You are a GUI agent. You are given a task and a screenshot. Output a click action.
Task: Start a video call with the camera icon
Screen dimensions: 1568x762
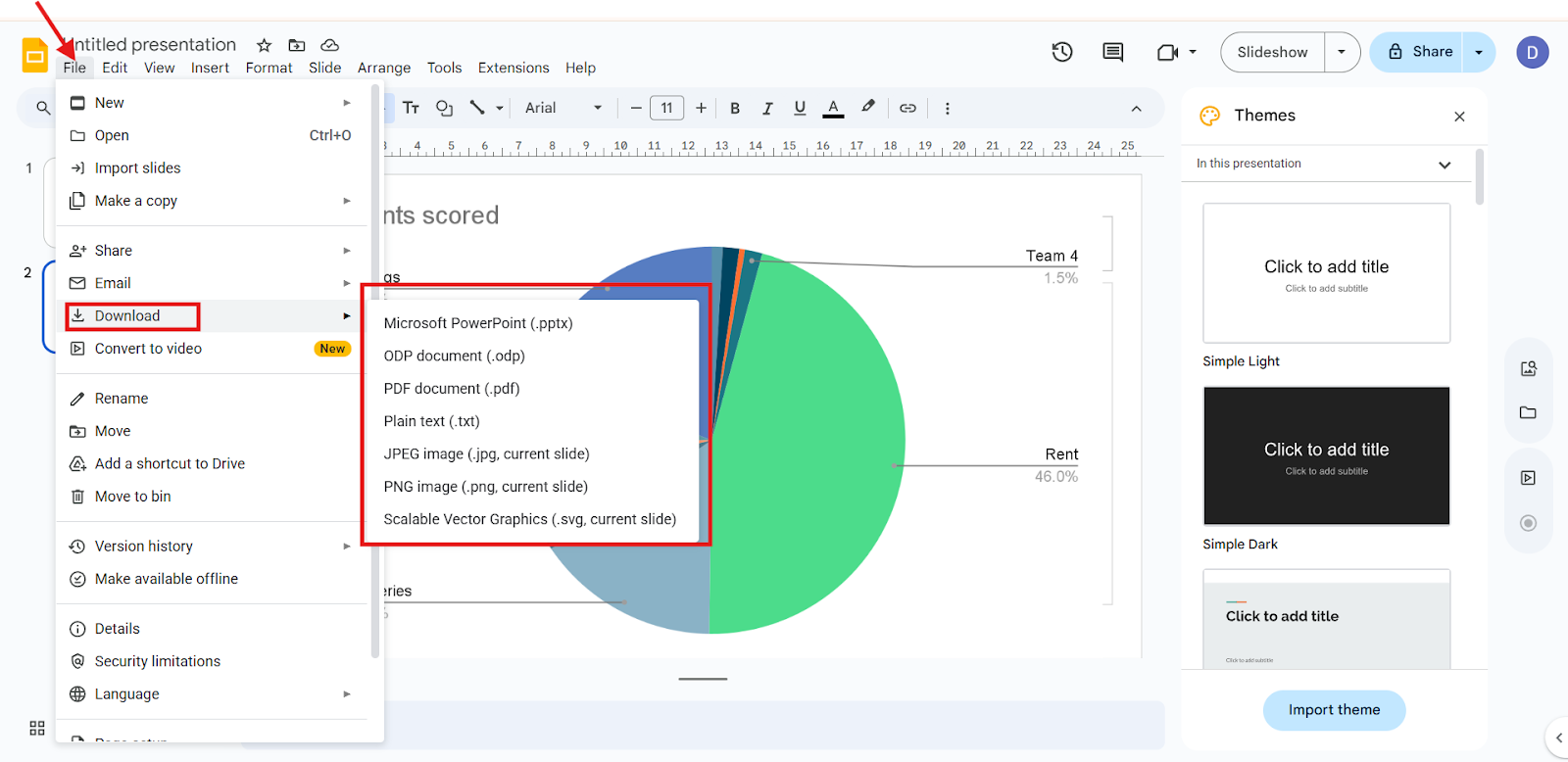click(1167, 52)
